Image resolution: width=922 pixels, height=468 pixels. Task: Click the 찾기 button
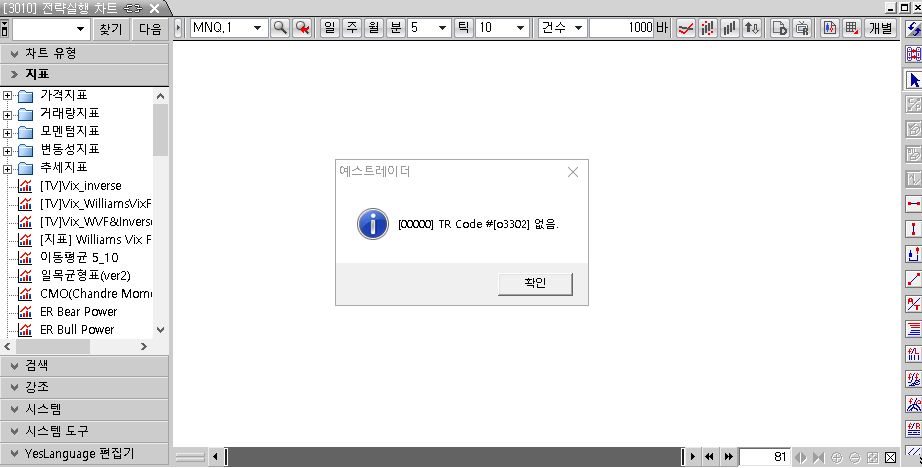(111, 29)
